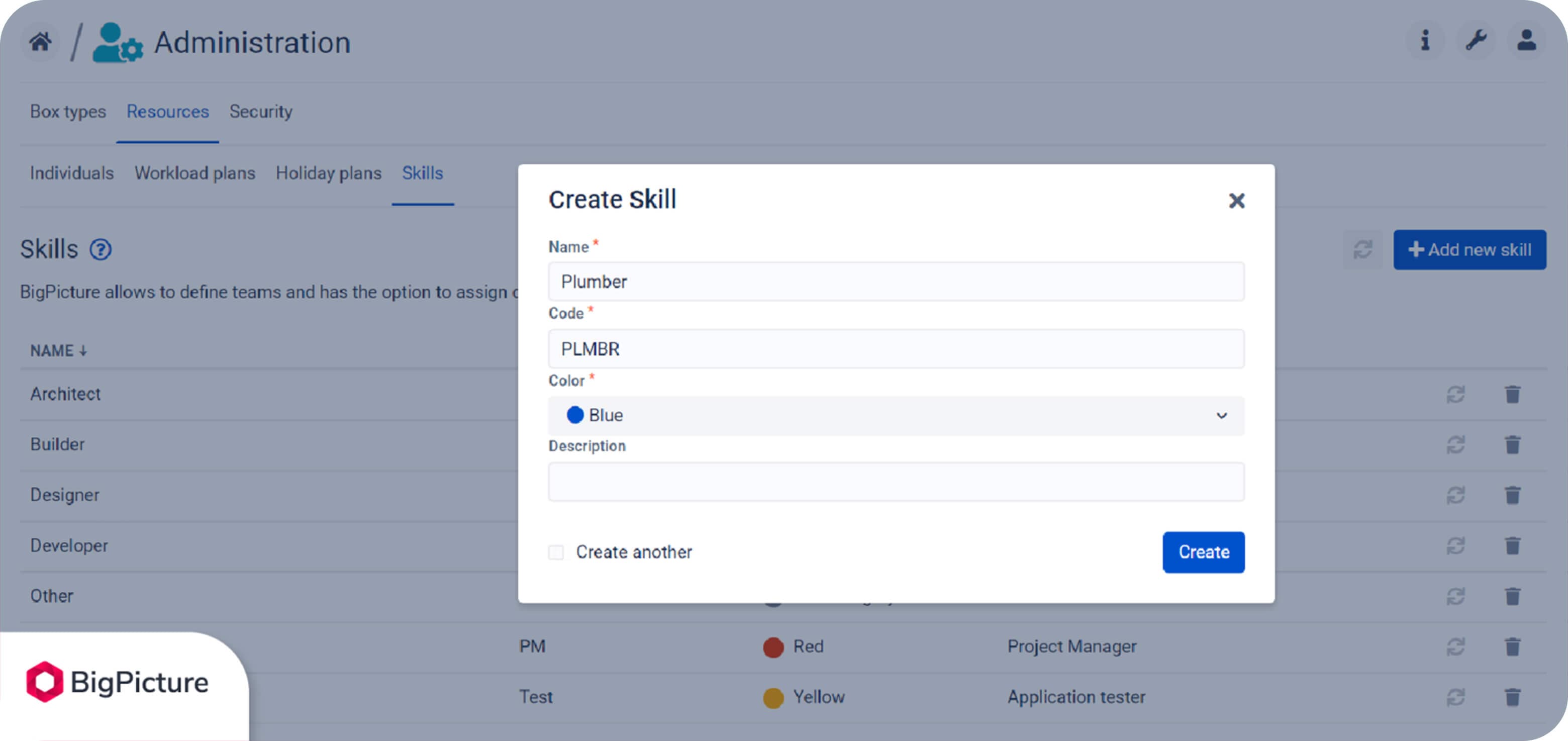Click into the empty Description field

tap(896, 482)
